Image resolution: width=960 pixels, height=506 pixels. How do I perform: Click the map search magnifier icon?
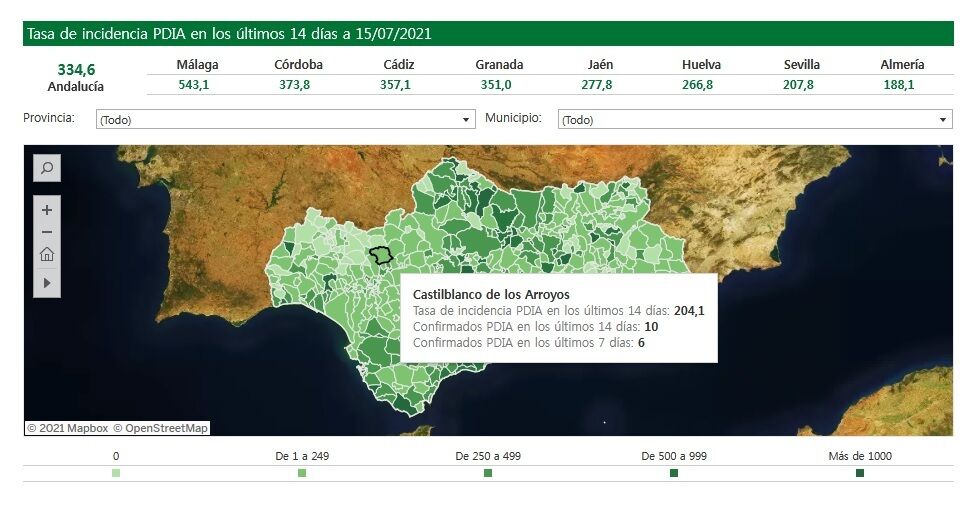[47, 168]
